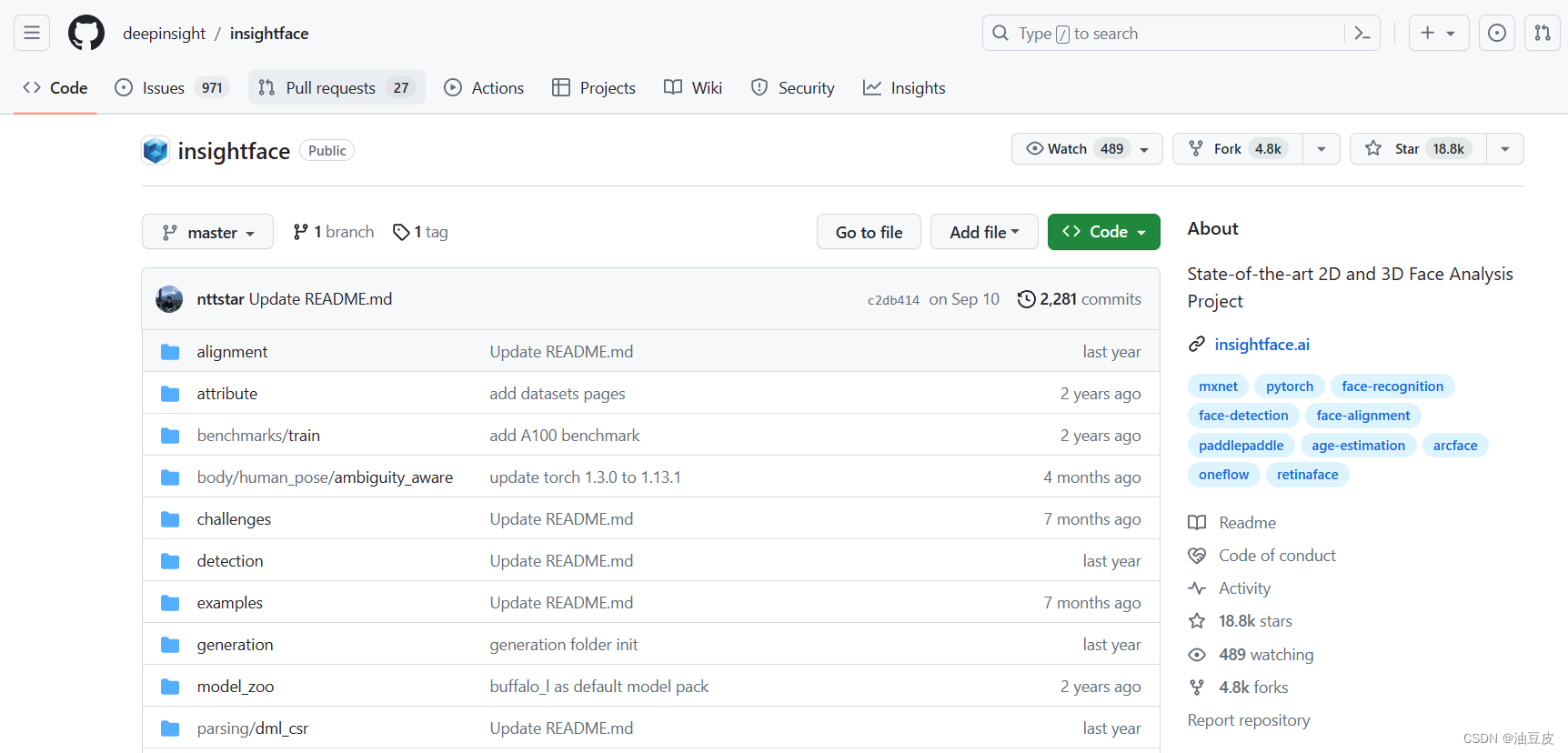Click the face-recognition topic tag
Screen dimensions: 1568x753
tap(1392, 387)
